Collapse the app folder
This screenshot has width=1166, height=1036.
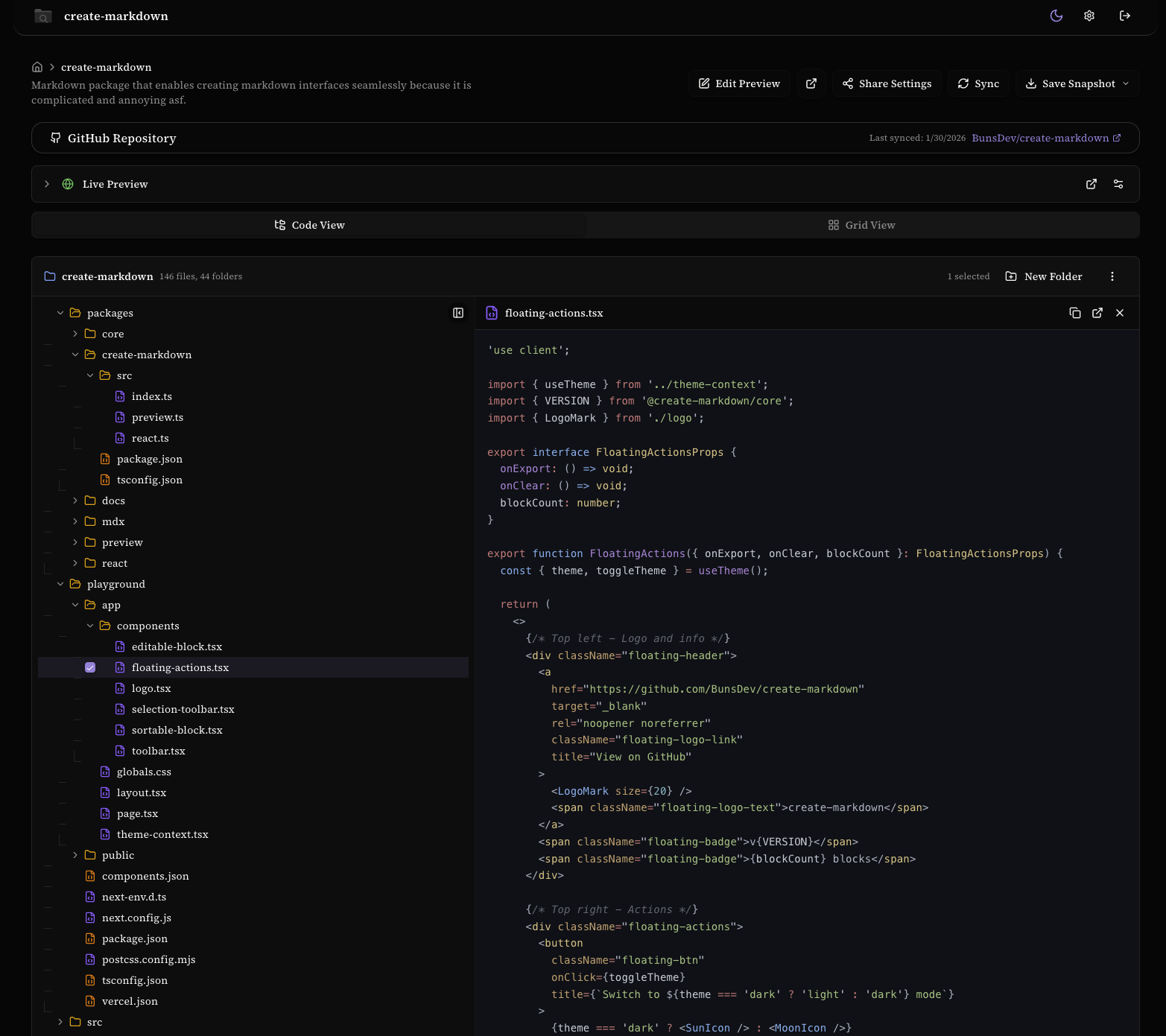[75, 605]
